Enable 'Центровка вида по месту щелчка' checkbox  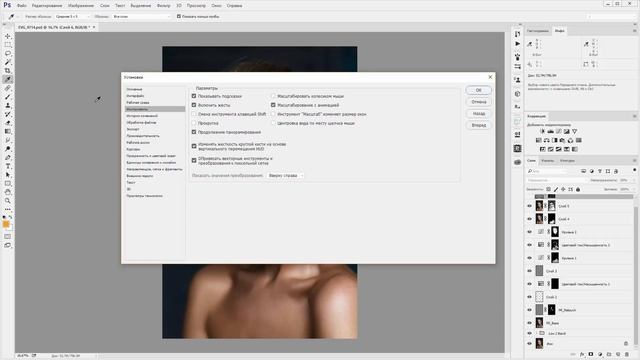click(x=273, y=123)
